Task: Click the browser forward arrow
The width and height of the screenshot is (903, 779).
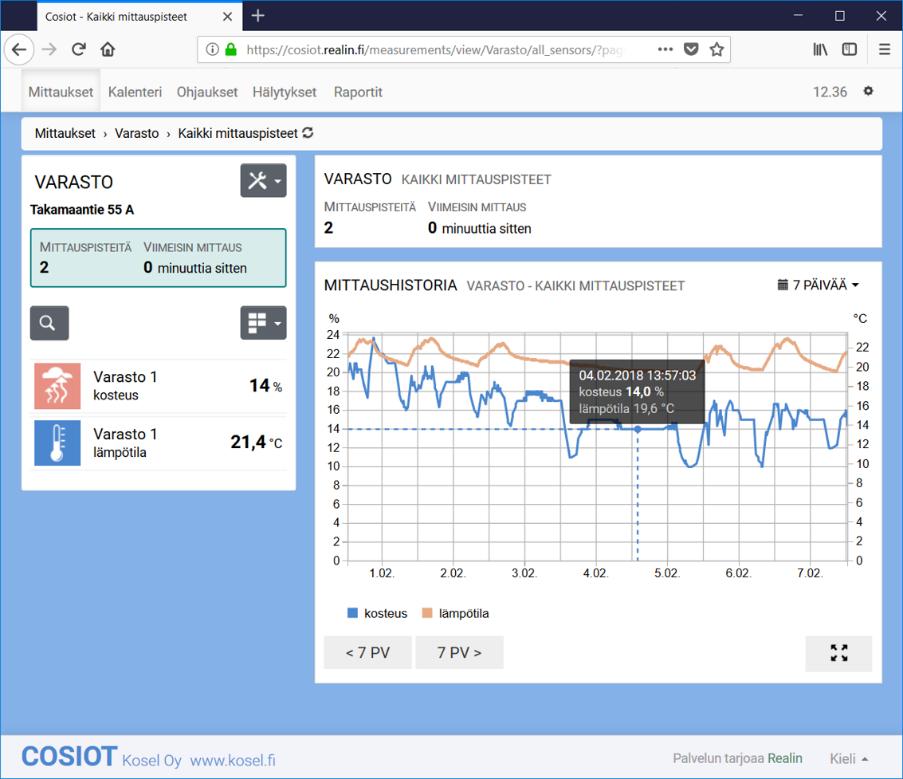Action: pyautogui.click(x=50, y=50)
